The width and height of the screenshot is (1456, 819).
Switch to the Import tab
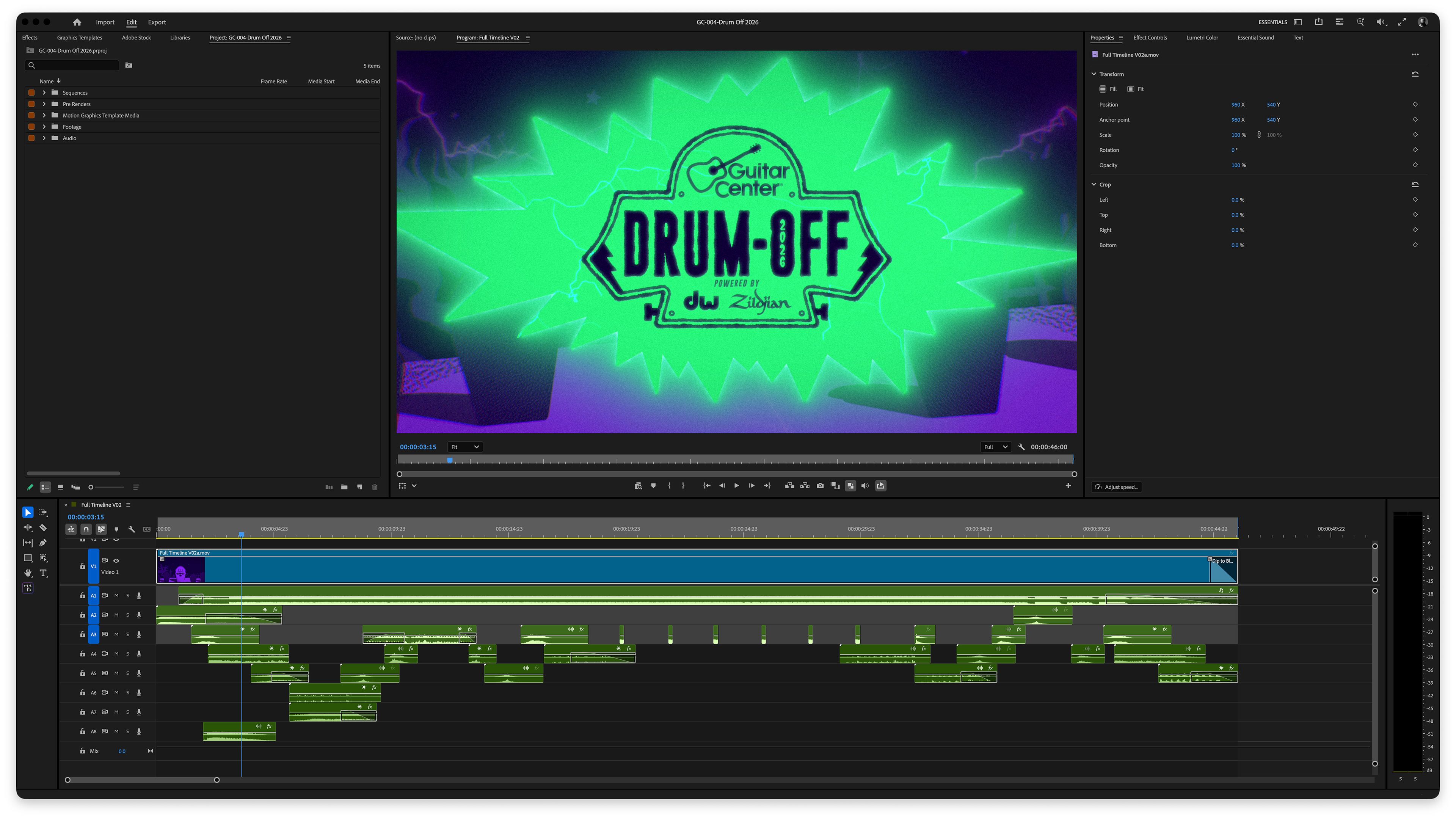coord(105,22)
